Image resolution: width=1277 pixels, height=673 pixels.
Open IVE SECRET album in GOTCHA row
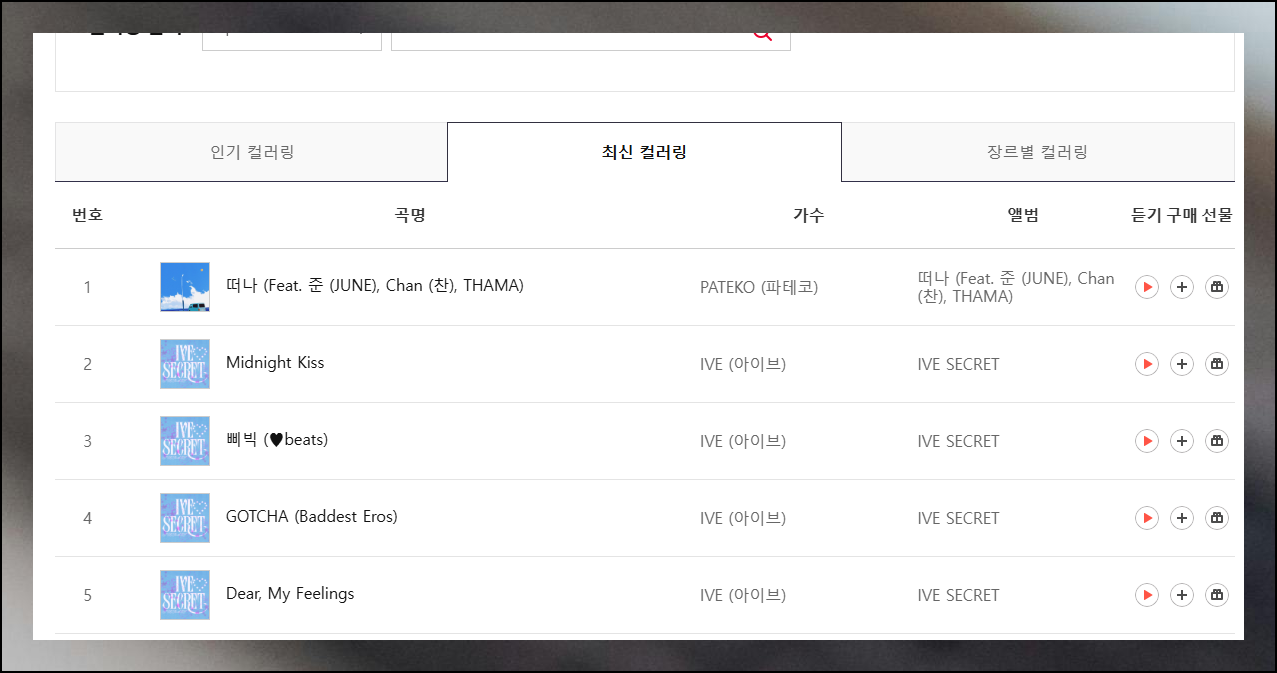958,518
